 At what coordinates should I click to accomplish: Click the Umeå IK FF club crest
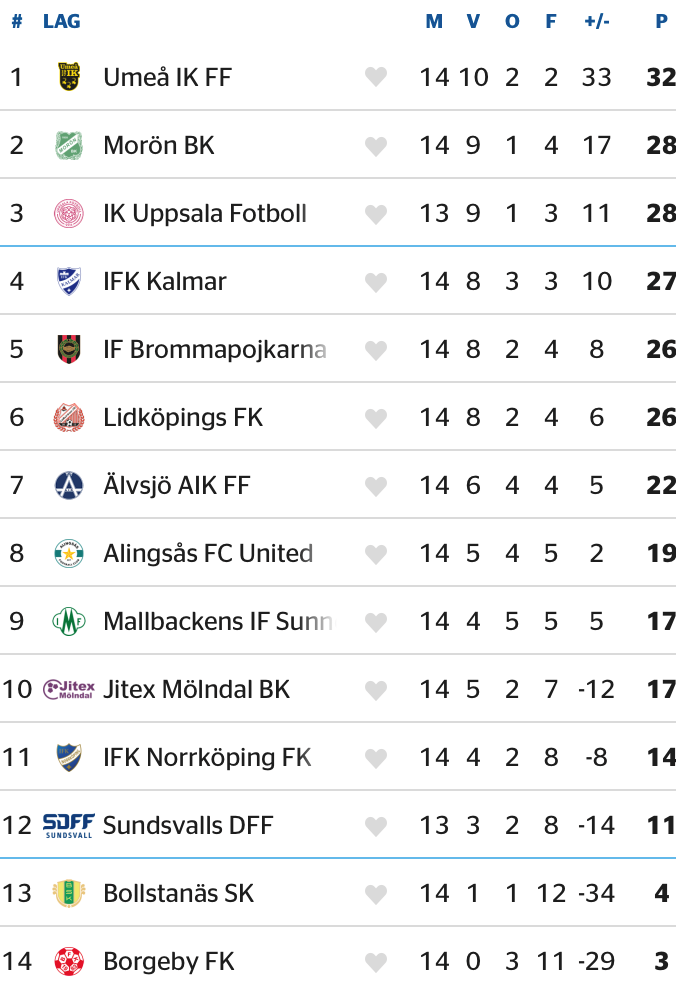coord(69,77)
